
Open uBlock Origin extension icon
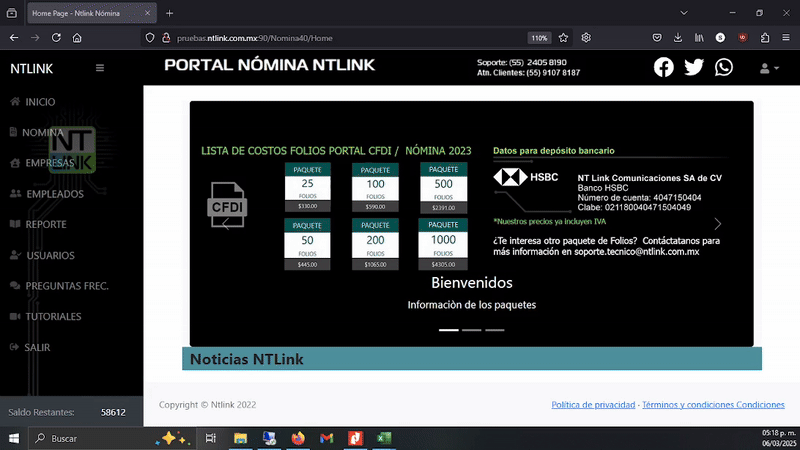[742, 38]
